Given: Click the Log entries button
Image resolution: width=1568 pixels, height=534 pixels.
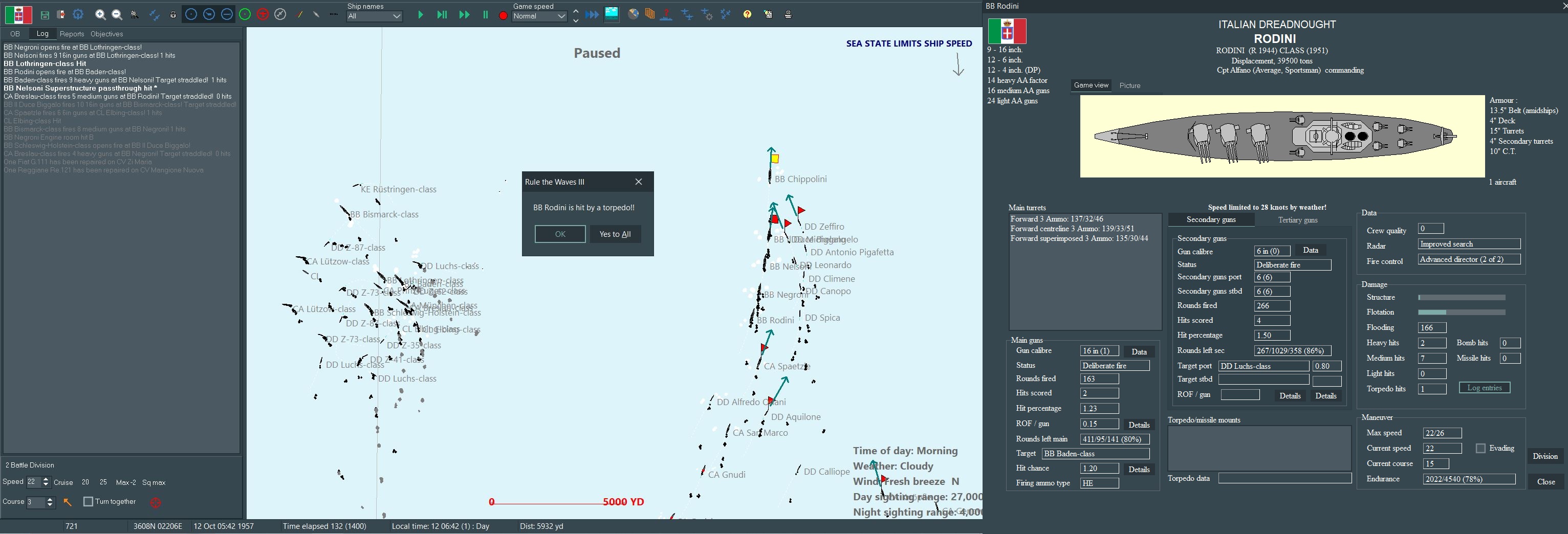Looking at the screenshot, I should [1485, 388].
